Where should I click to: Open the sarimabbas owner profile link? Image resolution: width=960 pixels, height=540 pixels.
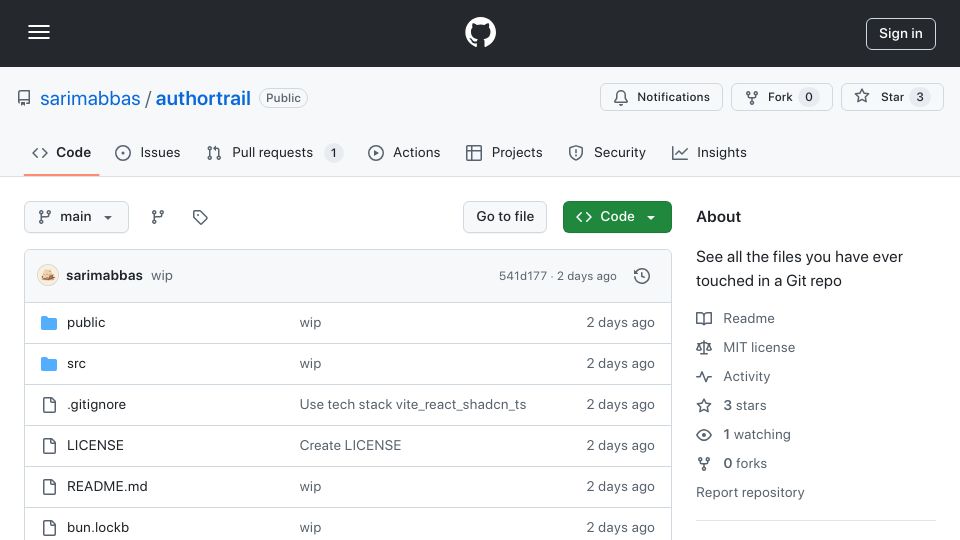point(90,98)
